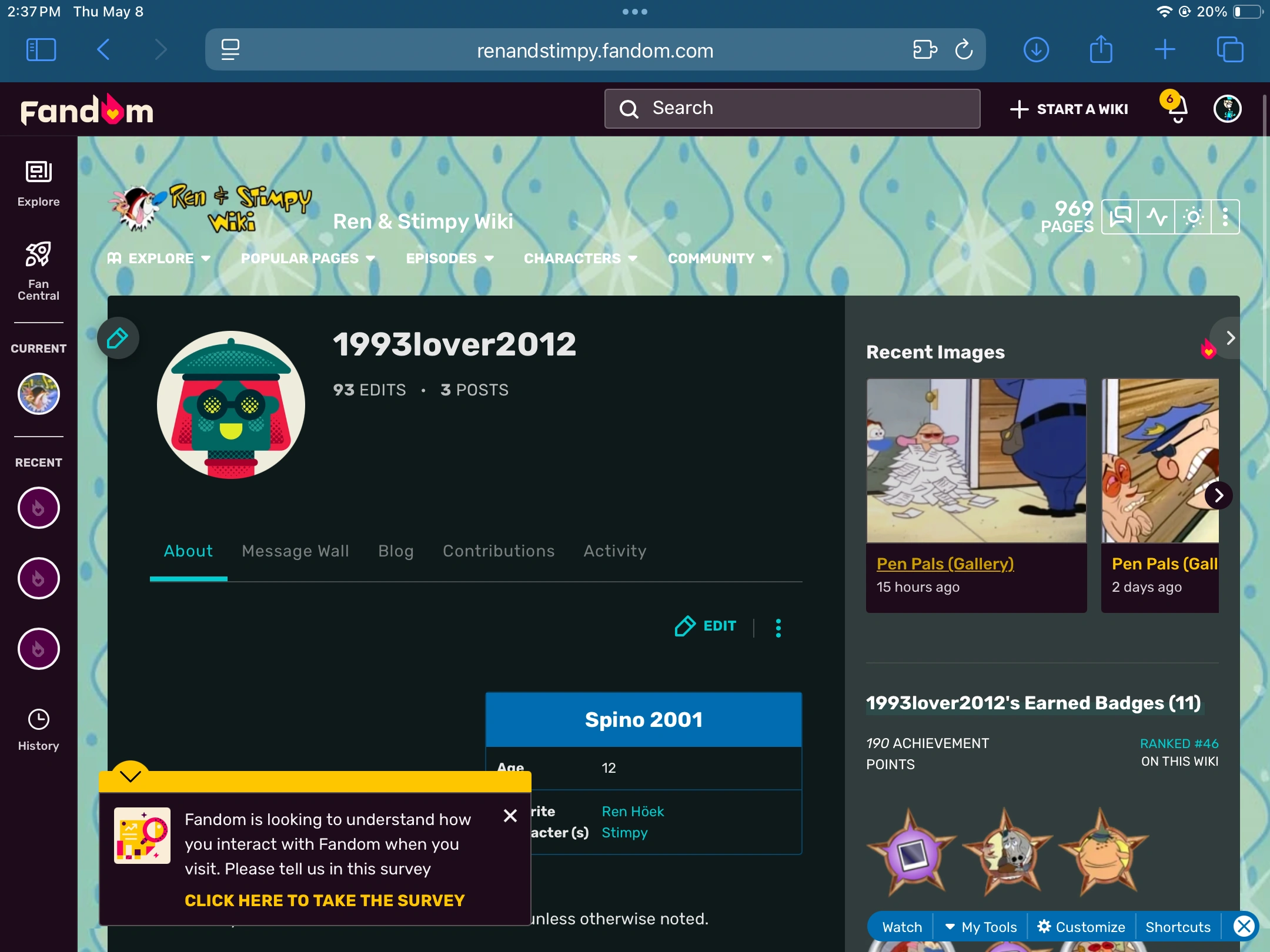This screenshot has width=1270, height=952.
Task: Open the notifications bell icon
Action: click(1177, 109)
